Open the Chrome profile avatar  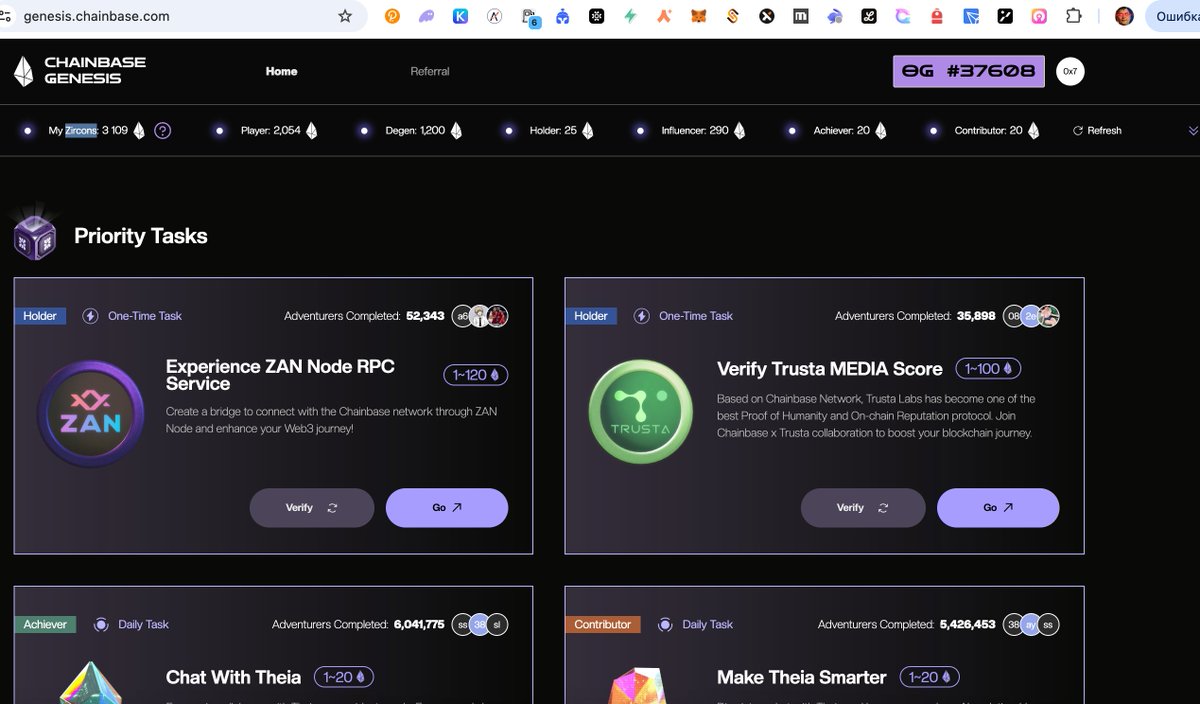coord(1124,16)
